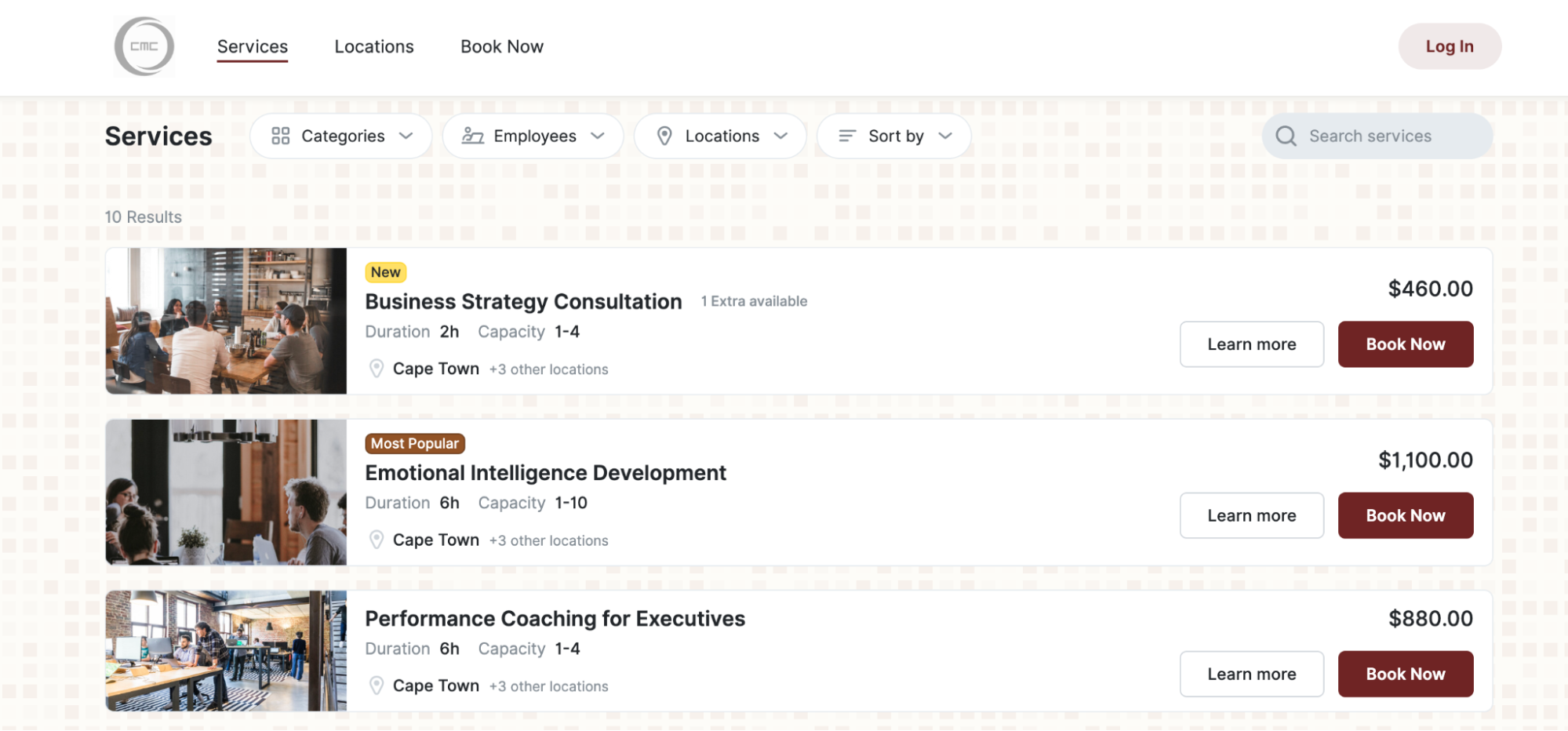Image resolution: width=1568 pixels, height=731 pixels.
Task: Expand the Employees filter chevron
Action: pos(598,136)
